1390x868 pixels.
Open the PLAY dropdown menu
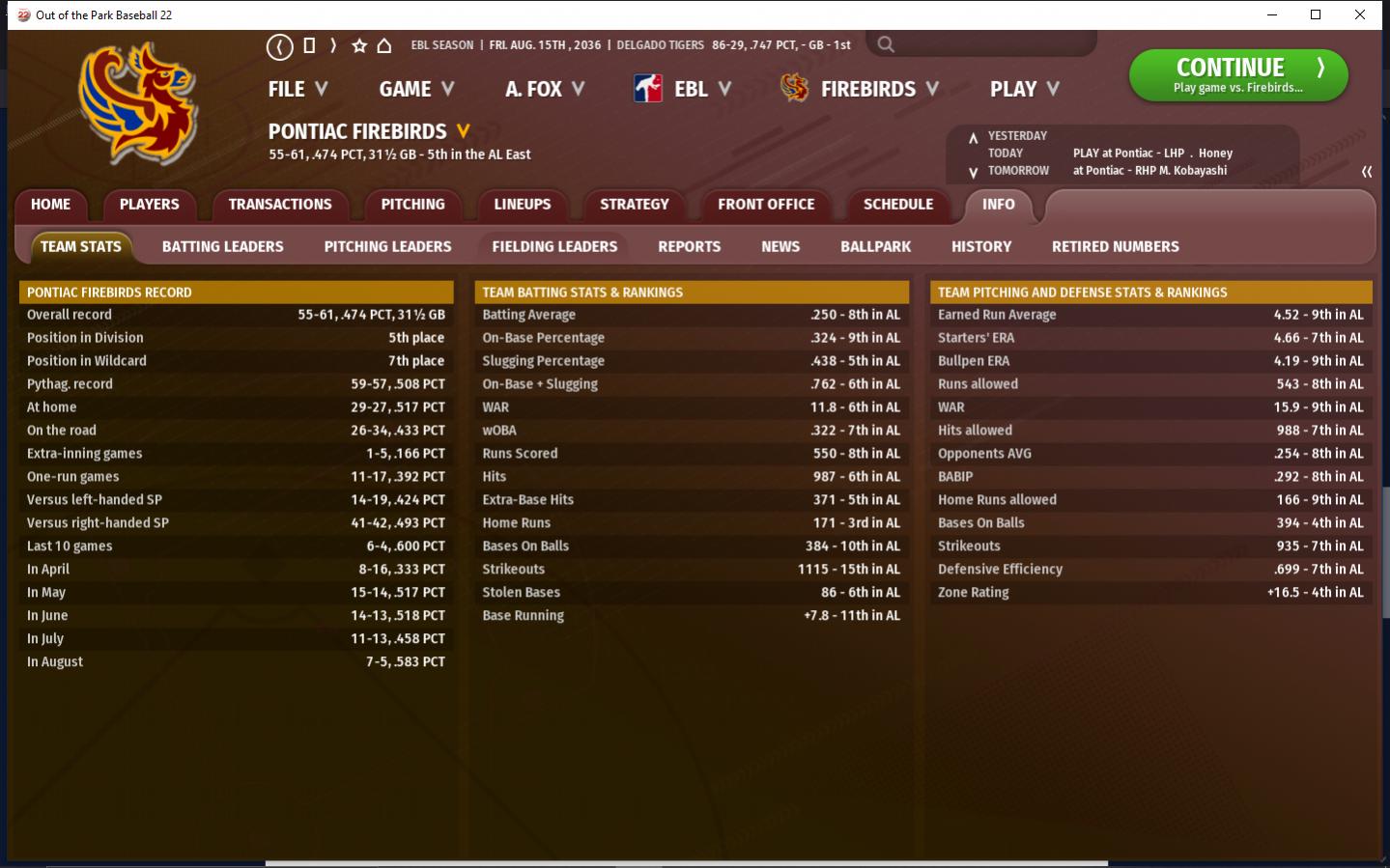(1025, 89)
